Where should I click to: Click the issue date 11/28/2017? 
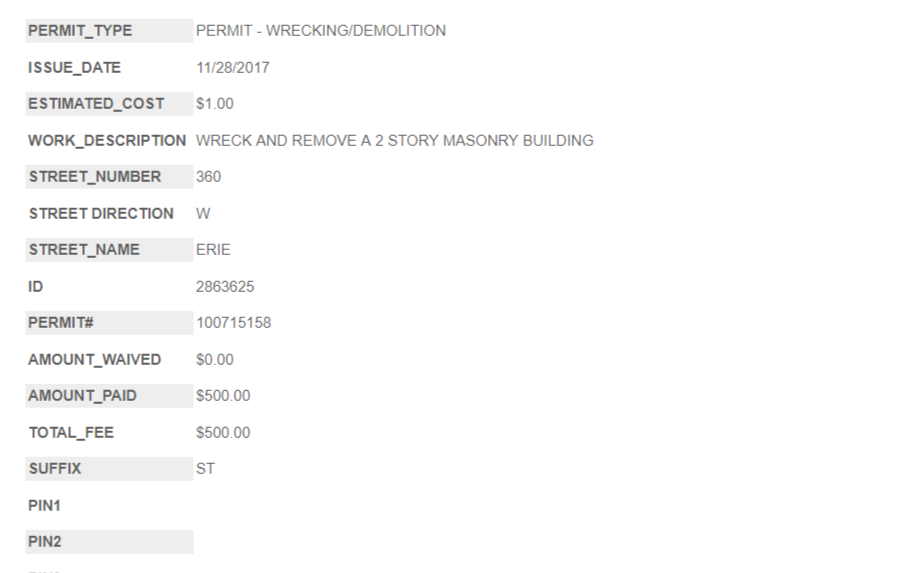tap(233, 68)
